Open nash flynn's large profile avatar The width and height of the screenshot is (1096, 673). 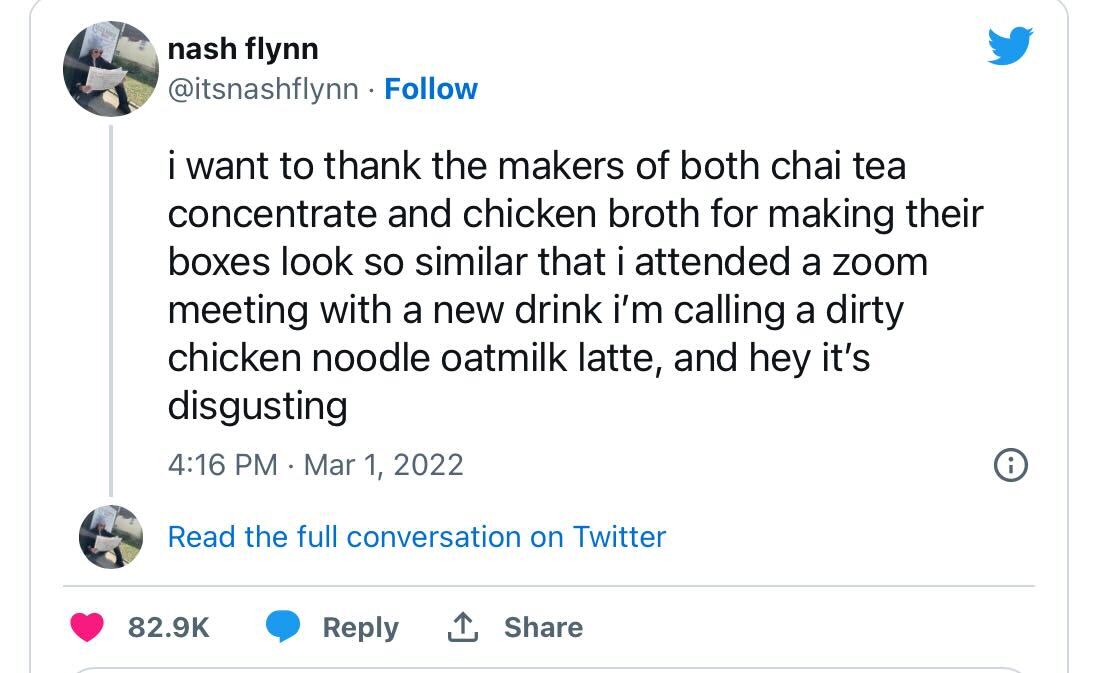click(109, 69)
